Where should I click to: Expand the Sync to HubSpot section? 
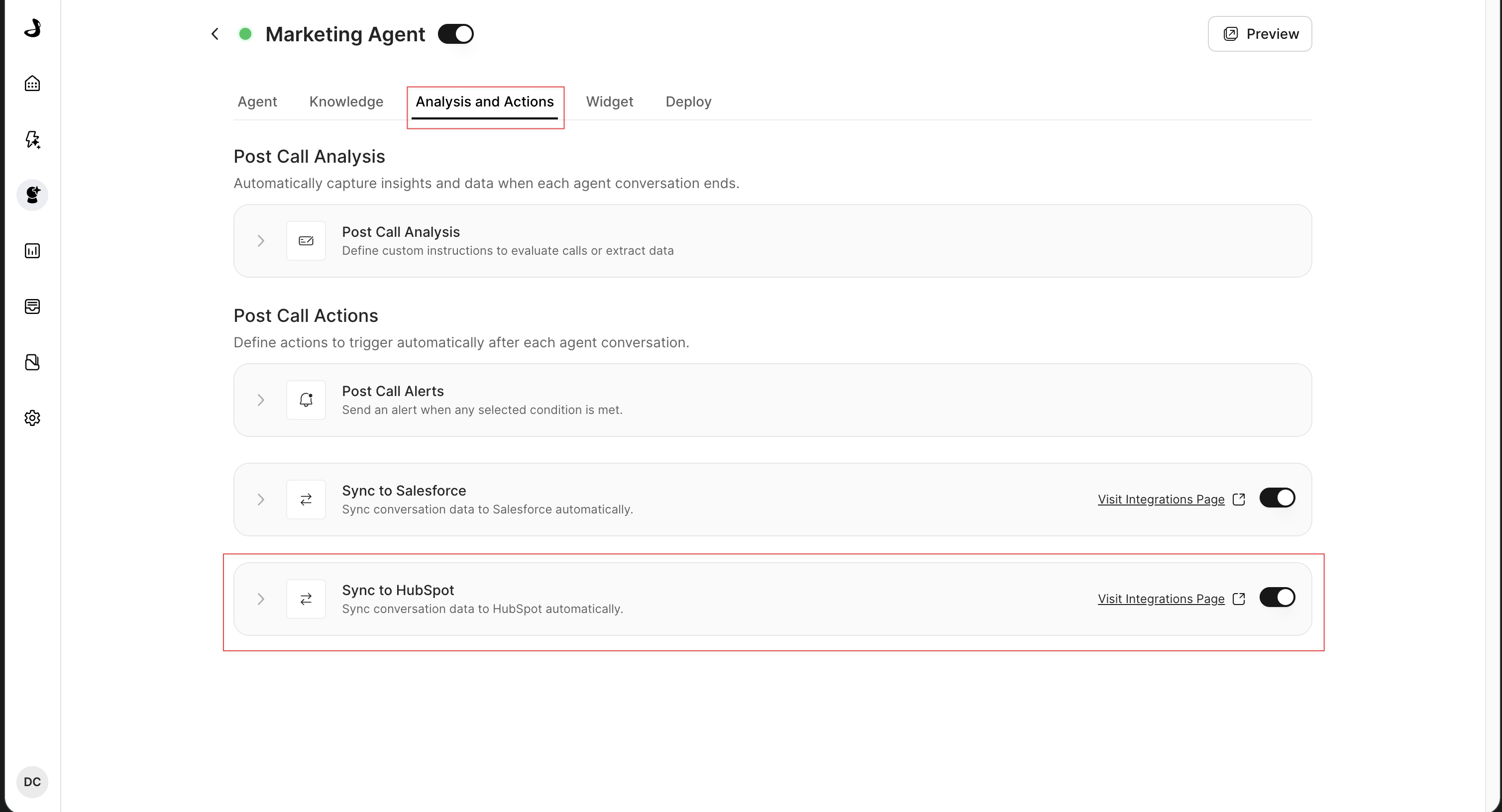[261, 599]
